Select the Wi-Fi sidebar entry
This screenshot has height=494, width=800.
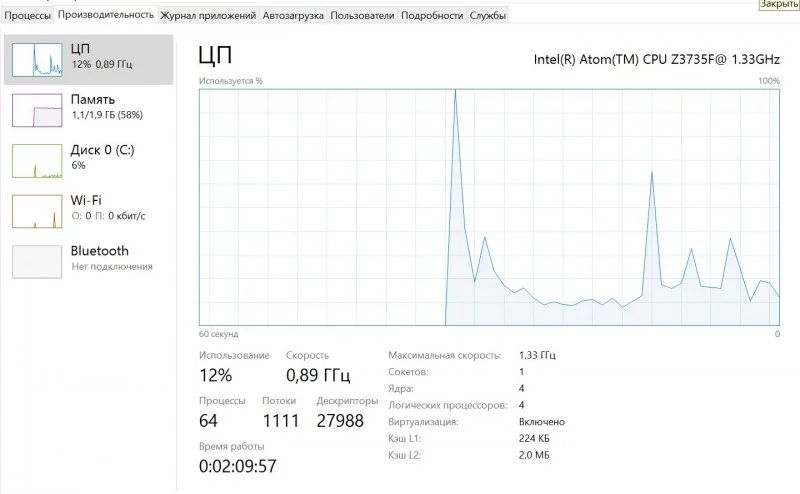pos(88,211)
